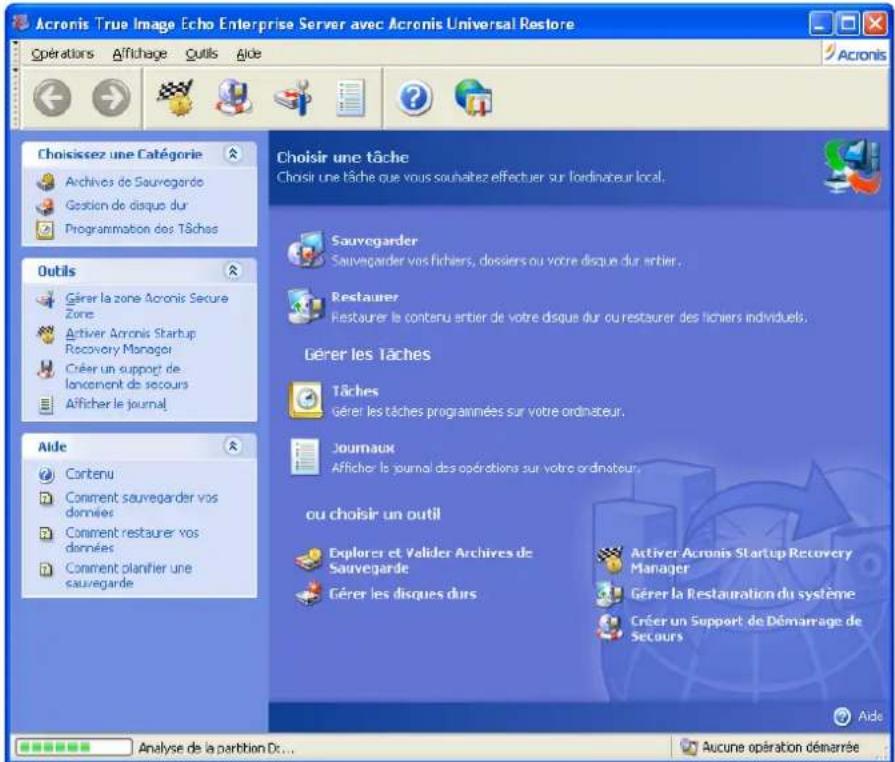Click the green analysis progress bar
The width and height of the screenshot is (895, 762).
(74, 747)
